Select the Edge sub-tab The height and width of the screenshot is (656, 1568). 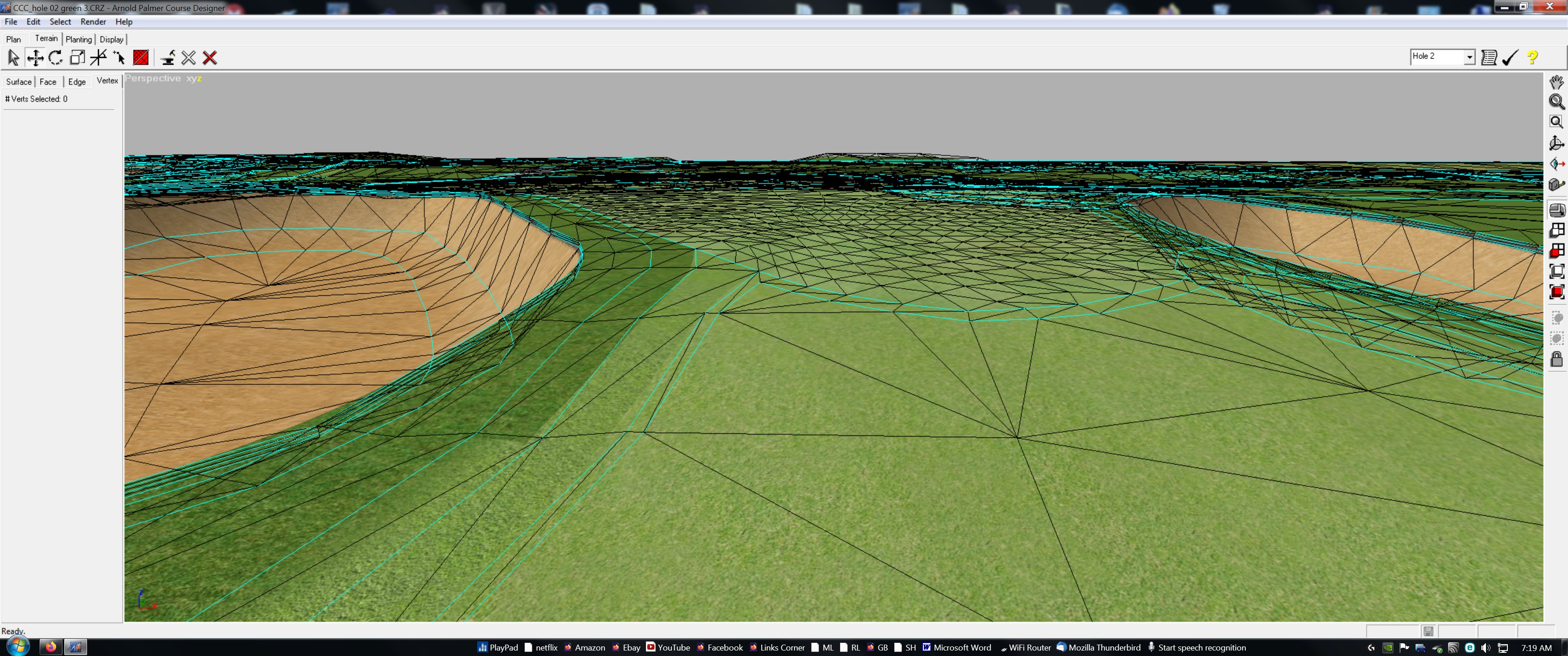click(x=77, y=82)
